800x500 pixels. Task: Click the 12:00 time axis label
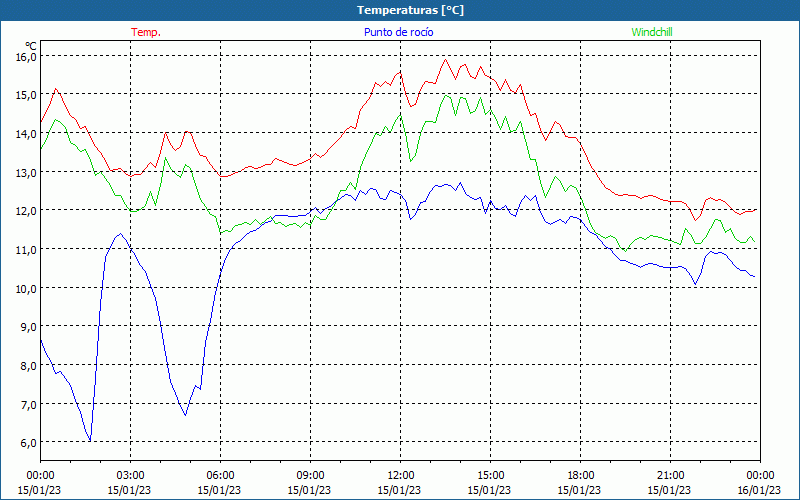401,476
